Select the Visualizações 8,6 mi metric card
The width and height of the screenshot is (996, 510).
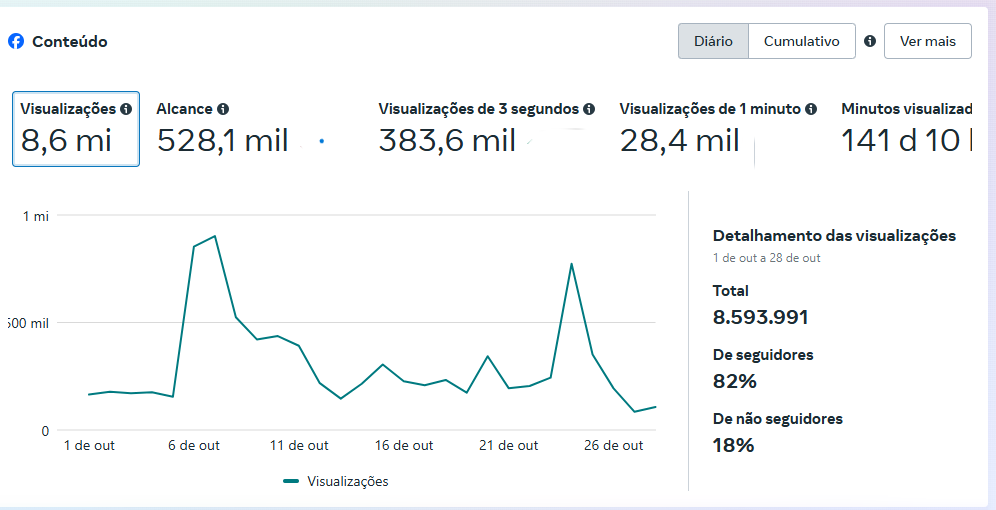76,129
